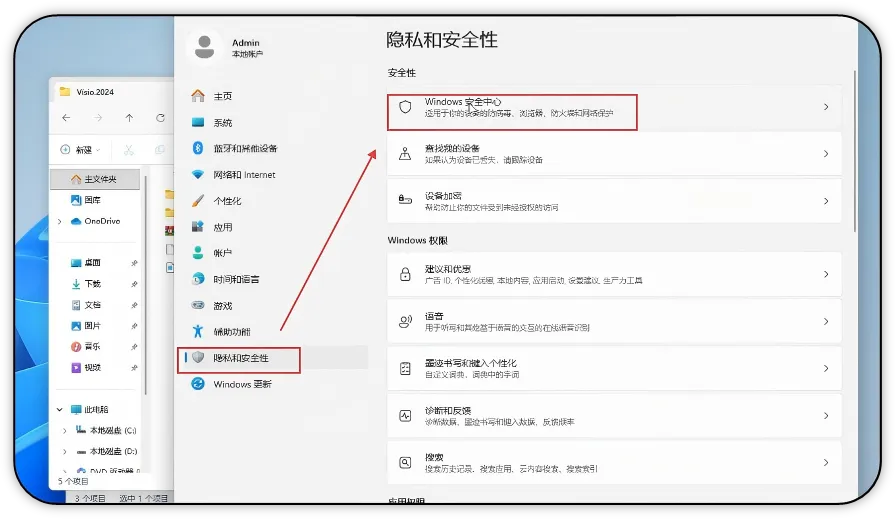Open the 帐户 person icon
Viewport: 895px width, 519px height.
198,252
